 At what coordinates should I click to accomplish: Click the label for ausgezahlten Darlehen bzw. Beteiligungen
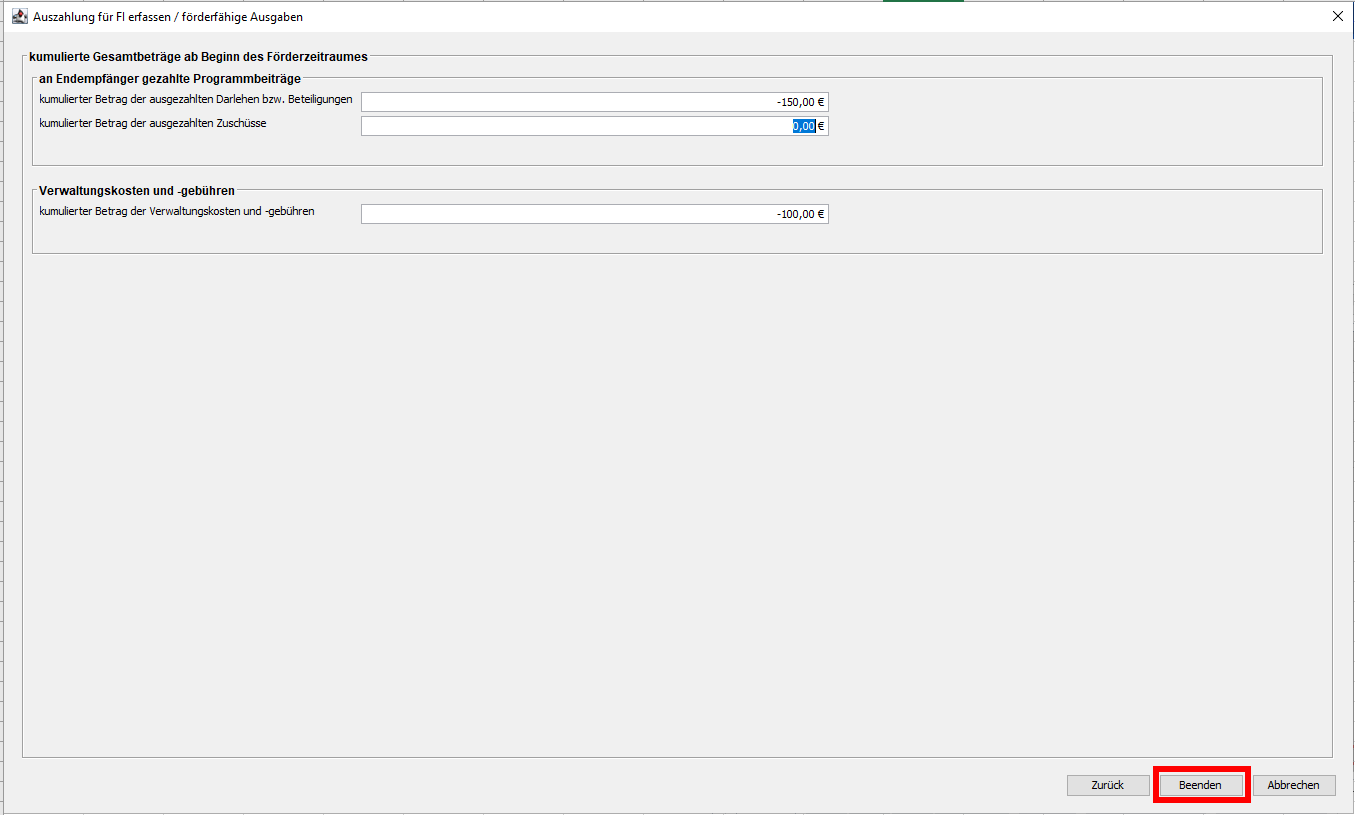coord(195,100)
